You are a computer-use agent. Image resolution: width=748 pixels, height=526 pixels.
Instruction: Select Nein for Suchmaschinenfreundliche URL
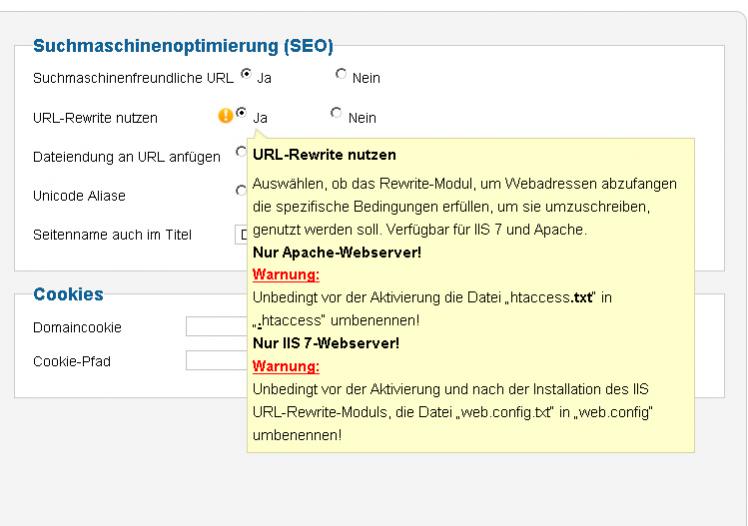click(341, 75)
